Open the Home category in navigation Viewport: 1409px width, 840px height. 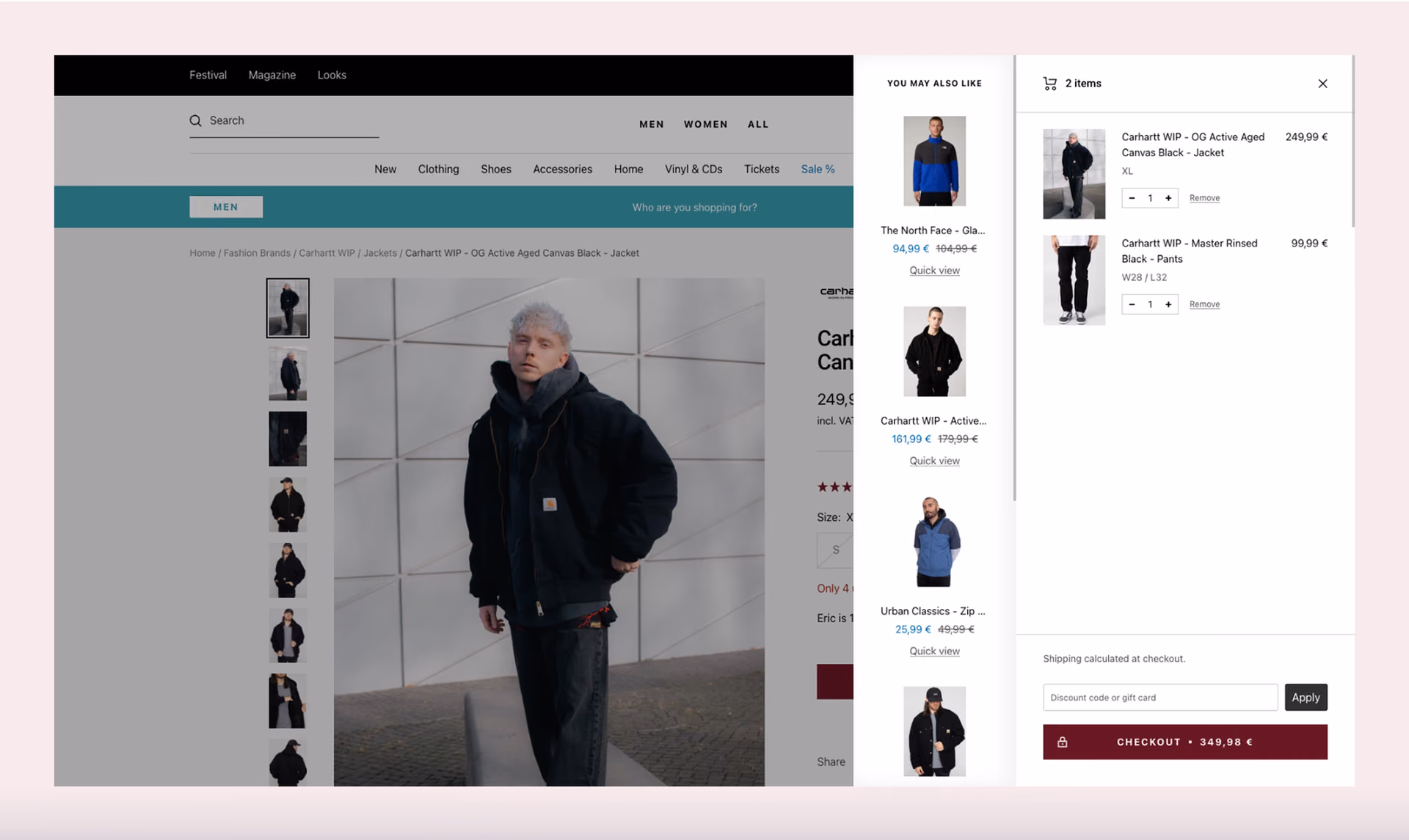point(628,169)
